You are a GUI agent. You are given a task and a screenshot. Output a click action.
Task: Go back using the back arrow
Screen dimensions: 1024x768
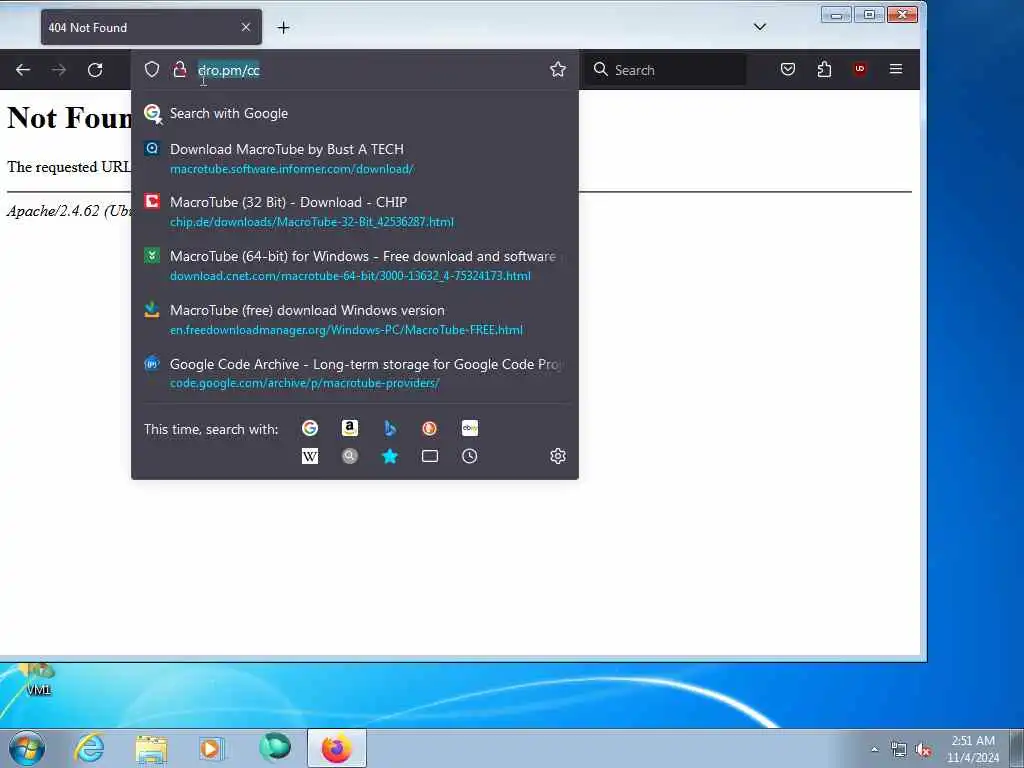23,70
